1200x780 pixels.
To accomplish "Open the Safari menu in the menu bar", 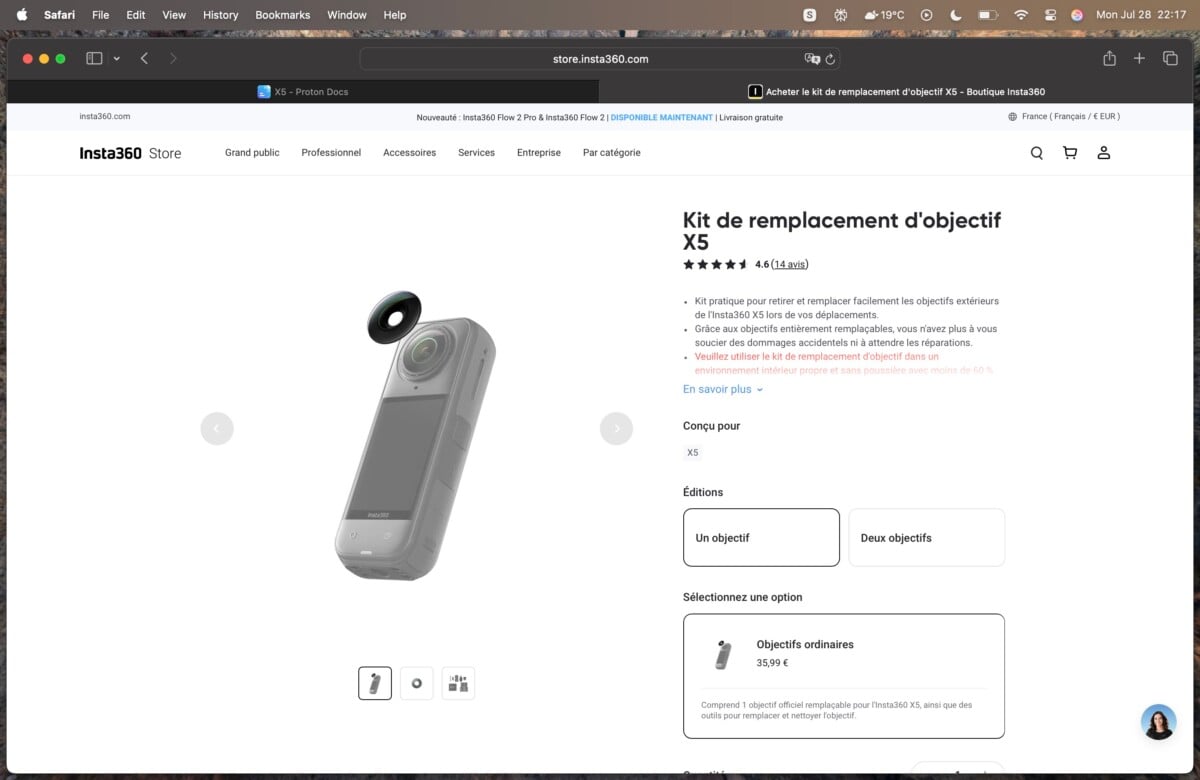I will coord(59,15).
